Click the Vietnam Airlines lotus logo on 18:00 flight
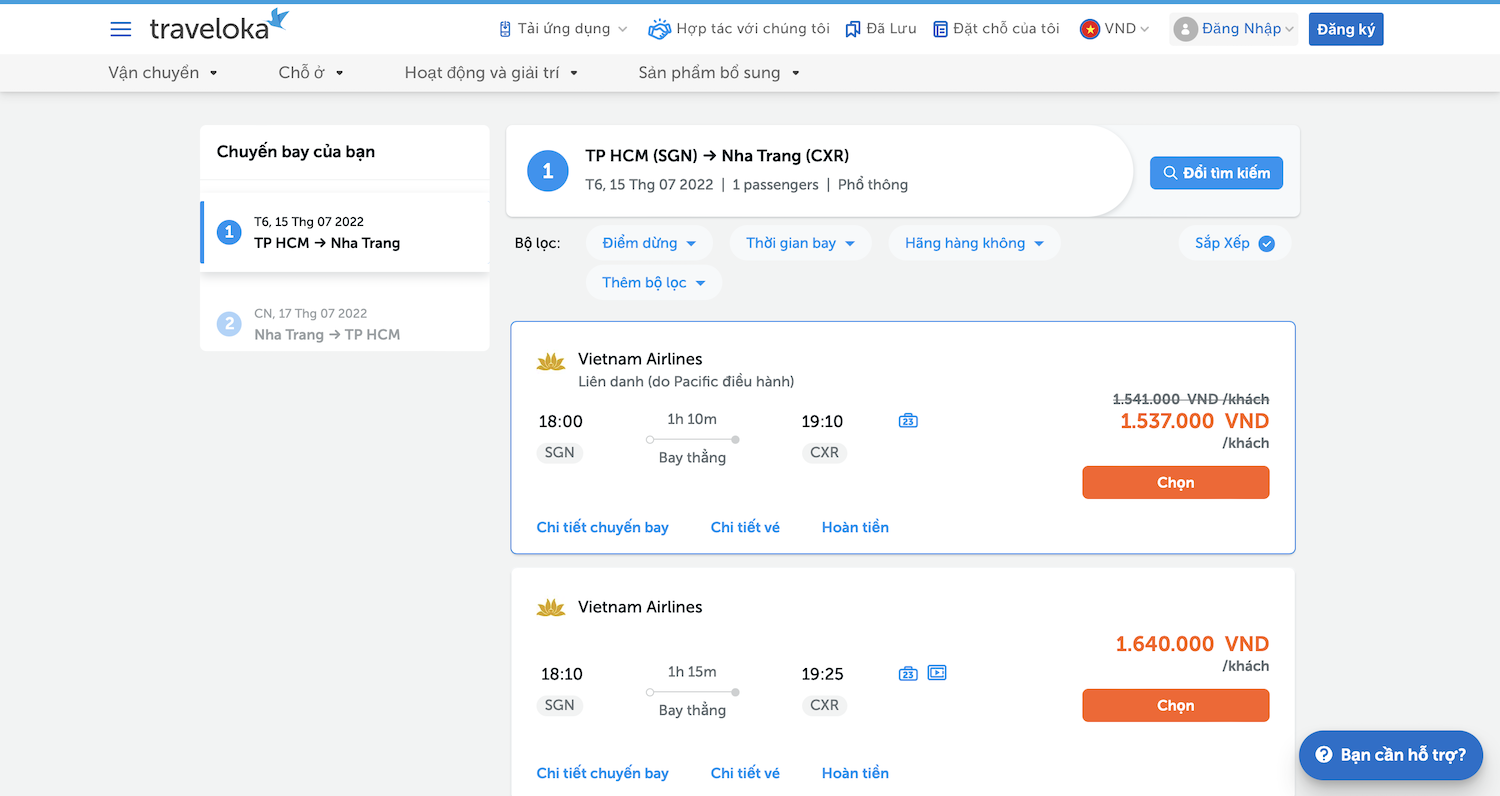This screenshot has width=1500, height=796. click(551, 361)
